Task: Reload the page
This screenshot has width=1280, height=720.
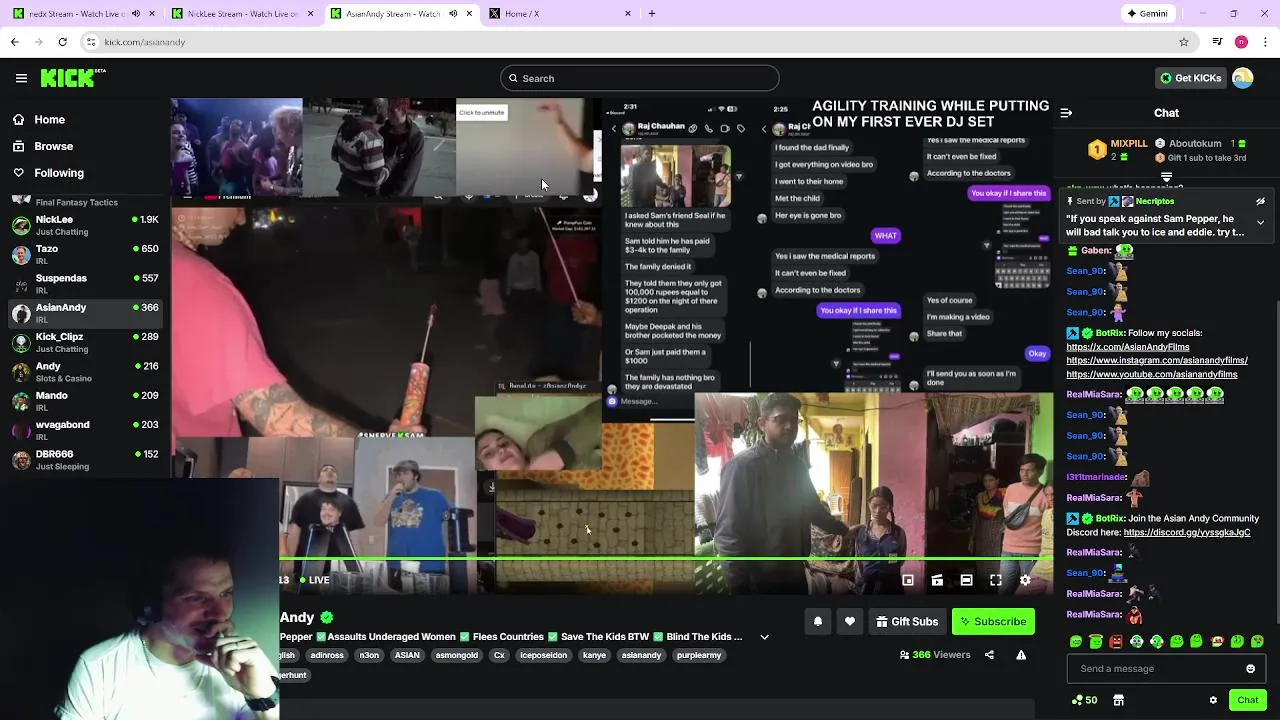Action: click(x=62, y=42)
